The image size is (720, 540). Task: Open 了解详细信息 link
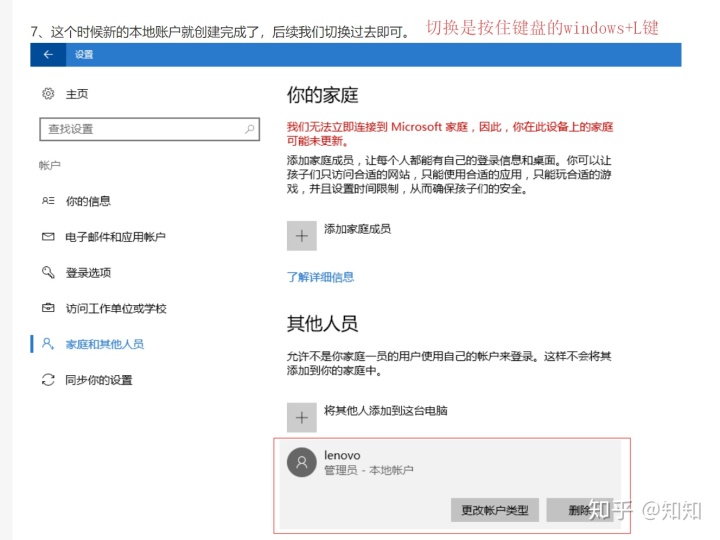coord(321,277)
